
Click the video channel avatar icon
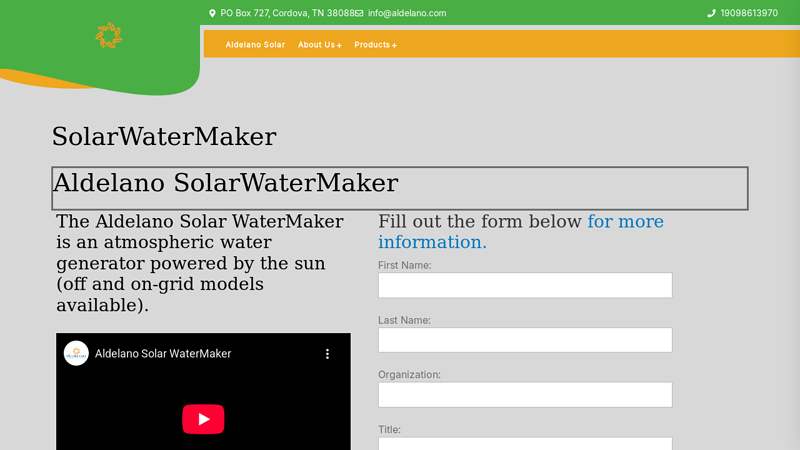[x=76, y=353]
